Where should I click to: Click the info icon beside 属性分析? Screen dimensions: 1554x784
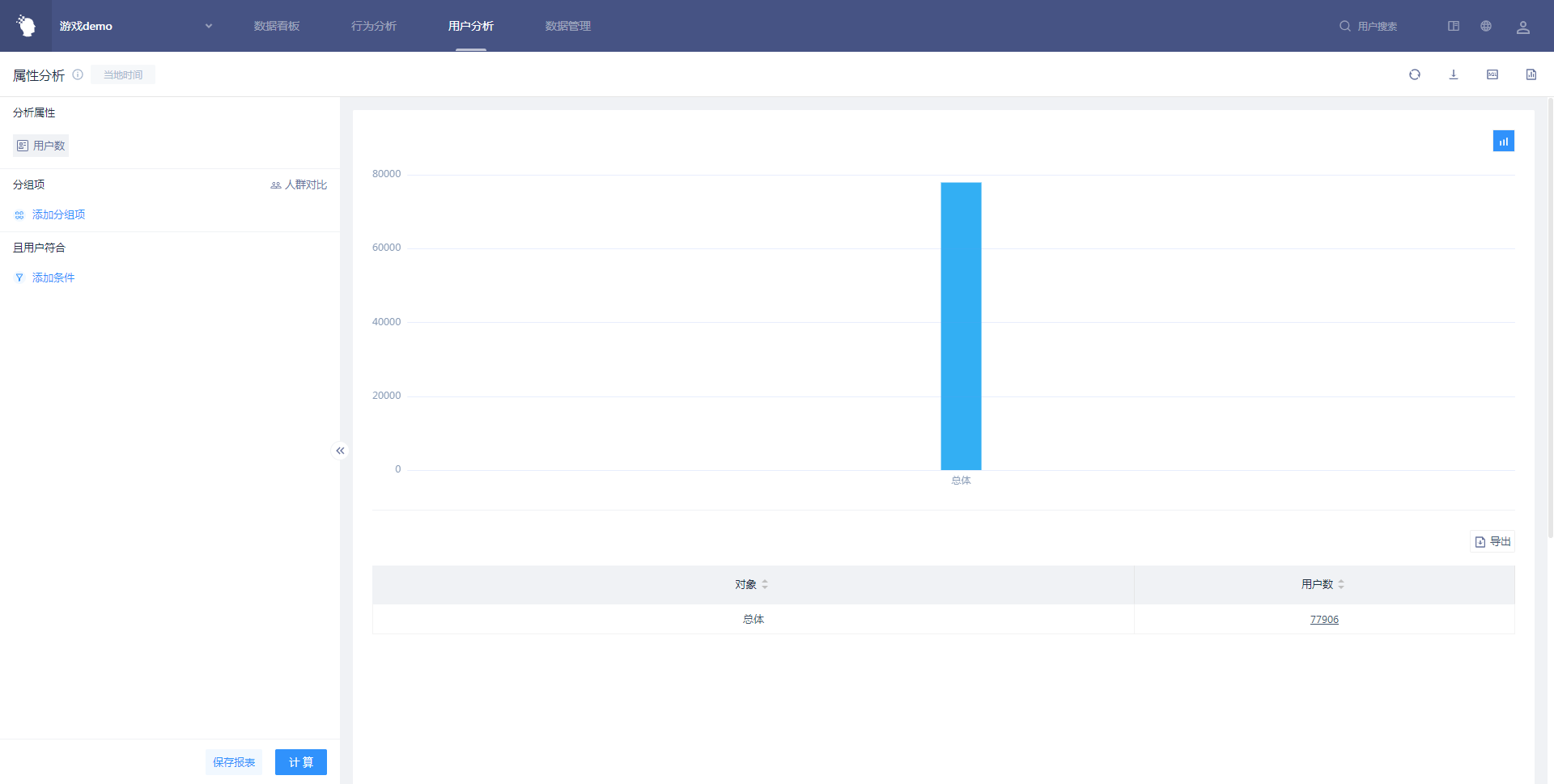click(78, 74)
